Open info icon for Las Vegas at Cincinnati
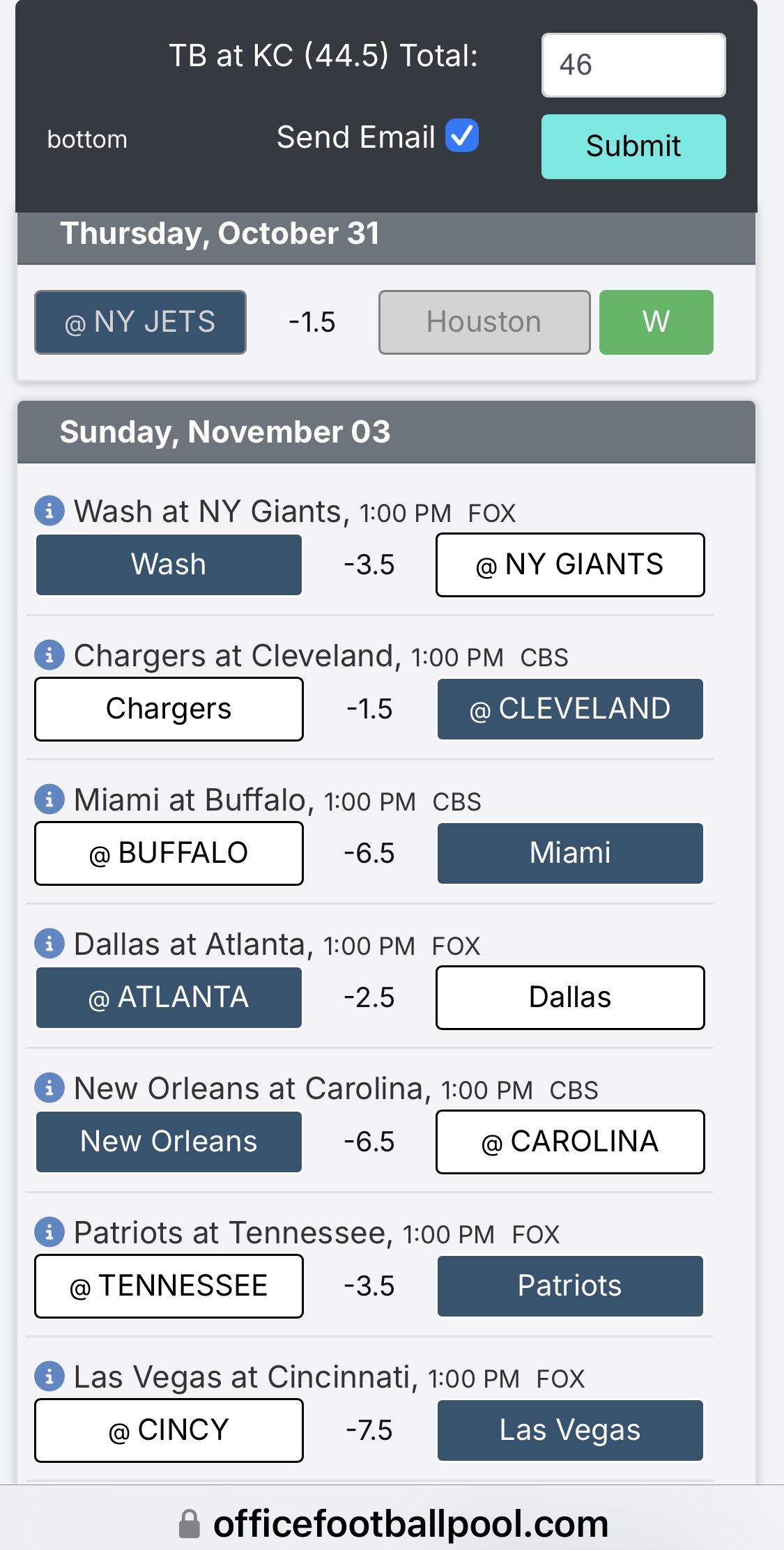Viewport: 784px width, 1550px height. pyautogui.click(x=49, y=1376)
